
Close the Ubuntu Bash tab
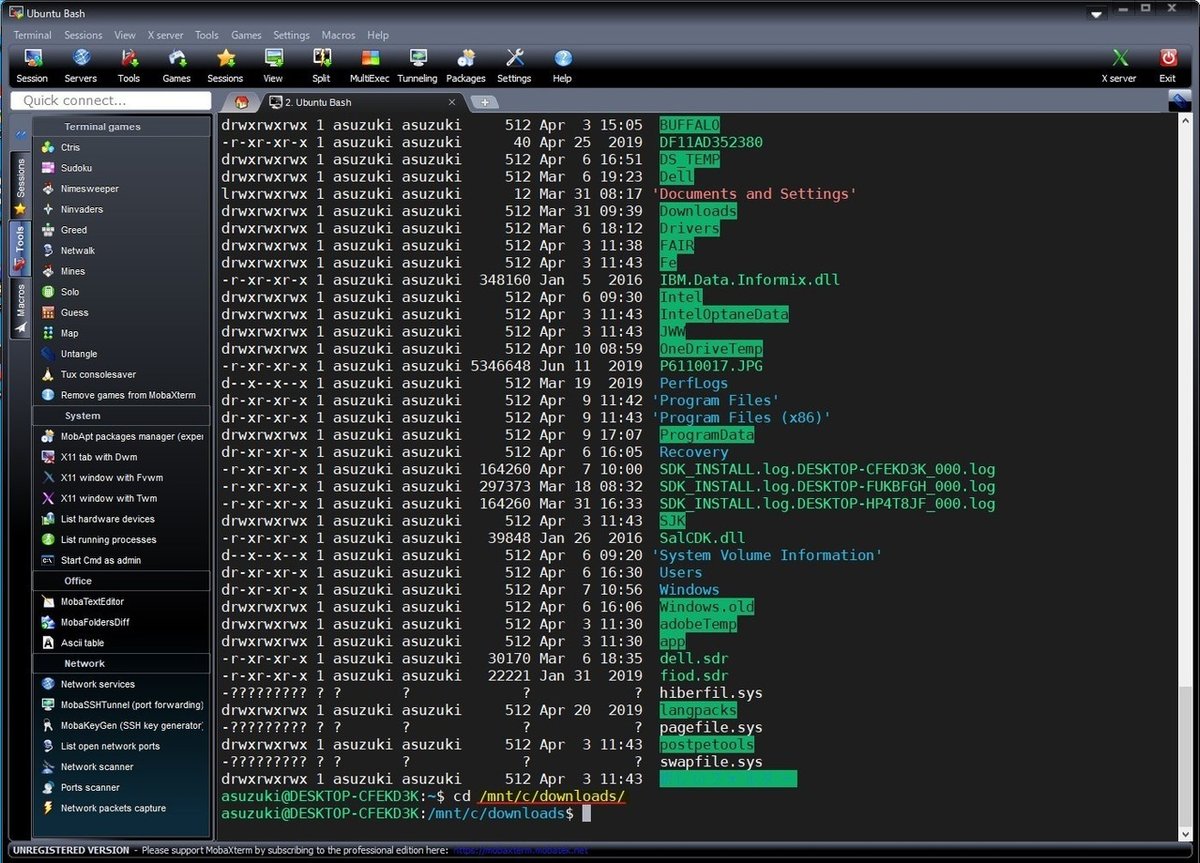[x=452, y=102]
